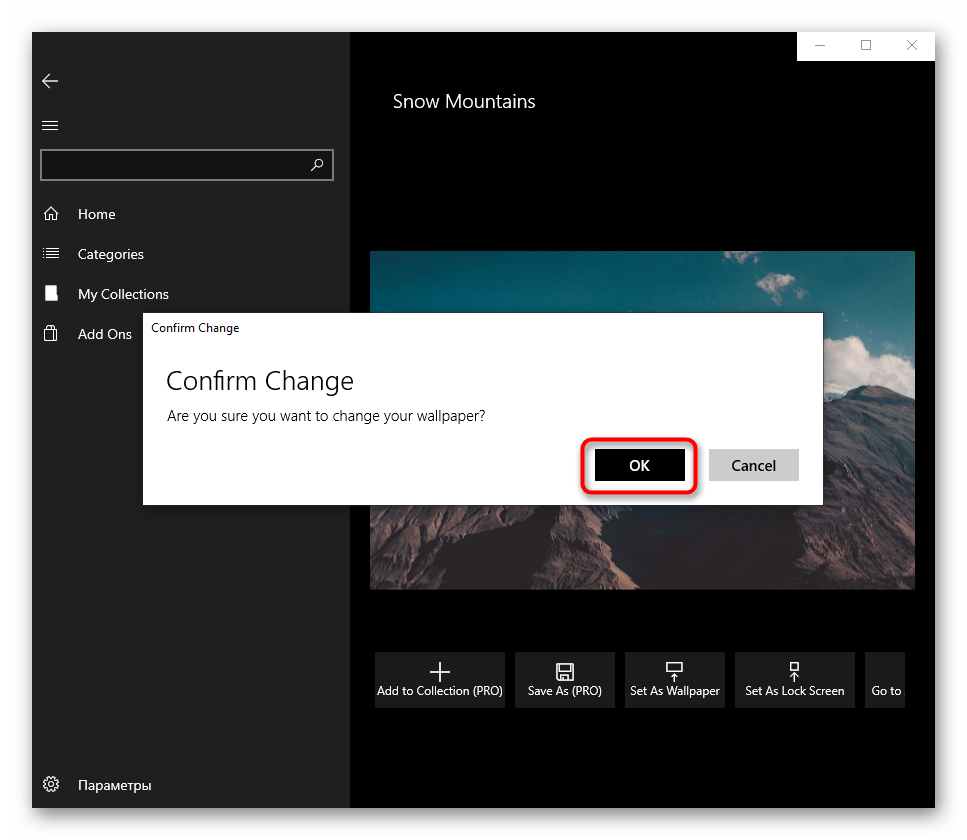Screen dimensions: 967x840
Task: Click the back arrow in the sidebar
Action: tap(50, 81)
